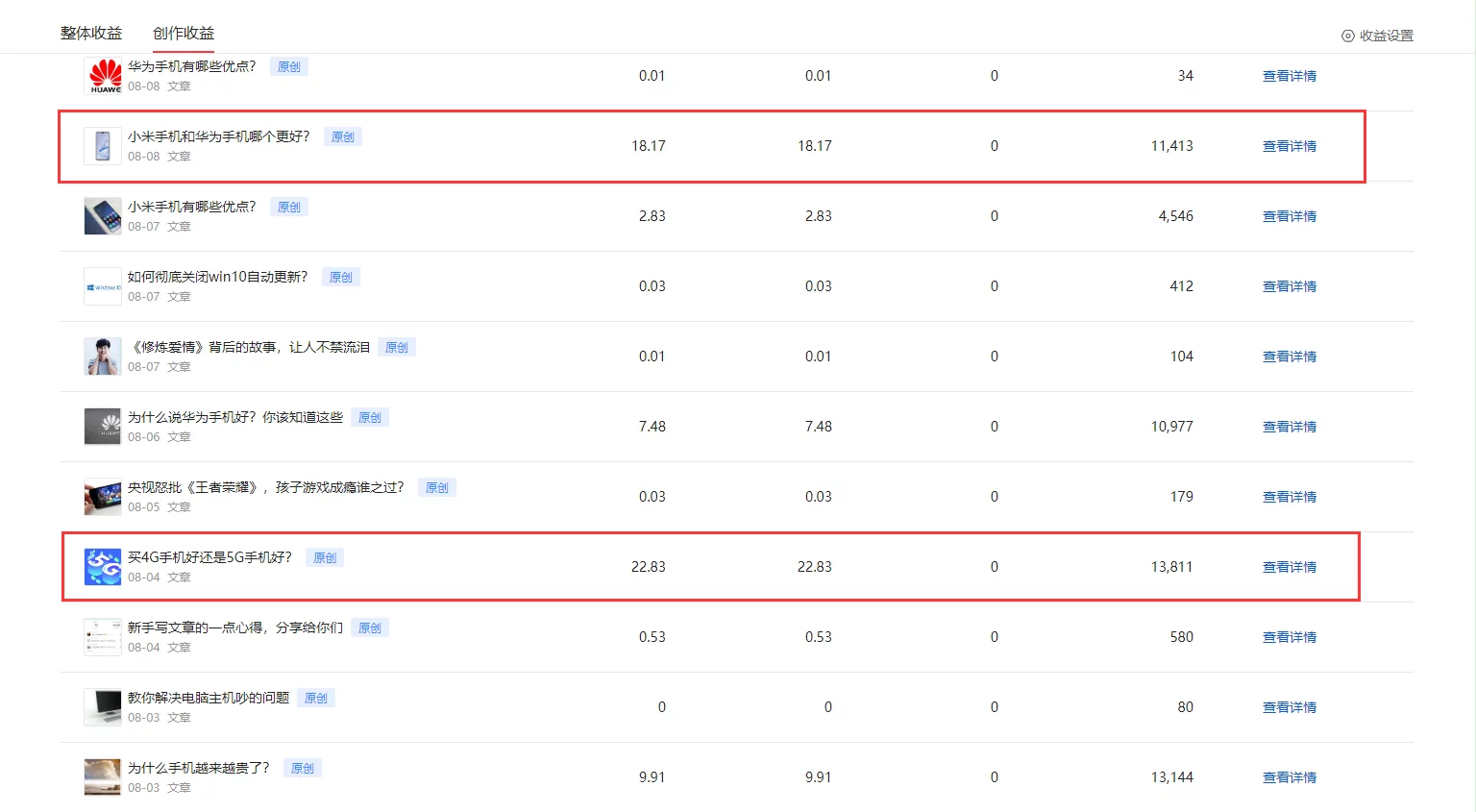Image resolution: width=1476 pixels, height=812 pixels.
Task: Click the 收益设置 gear icon
Action: pos(1348,36)
